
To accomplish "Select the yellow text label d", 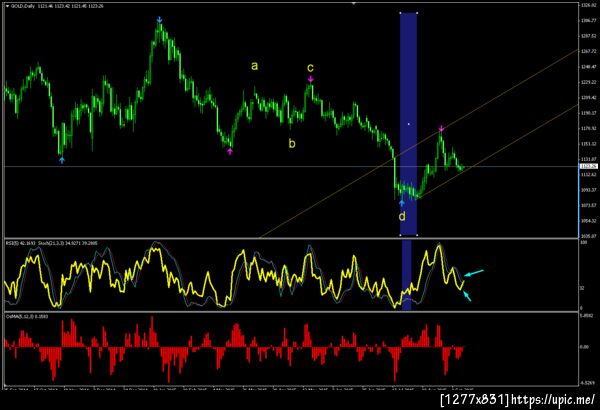I will pyautogui.click(x=402, y=217).
